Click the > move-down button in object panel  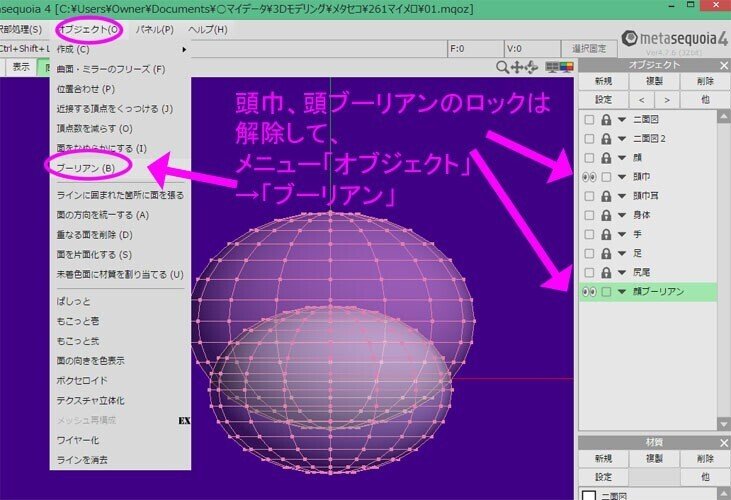pyautogui.click(x=667, y=100)
